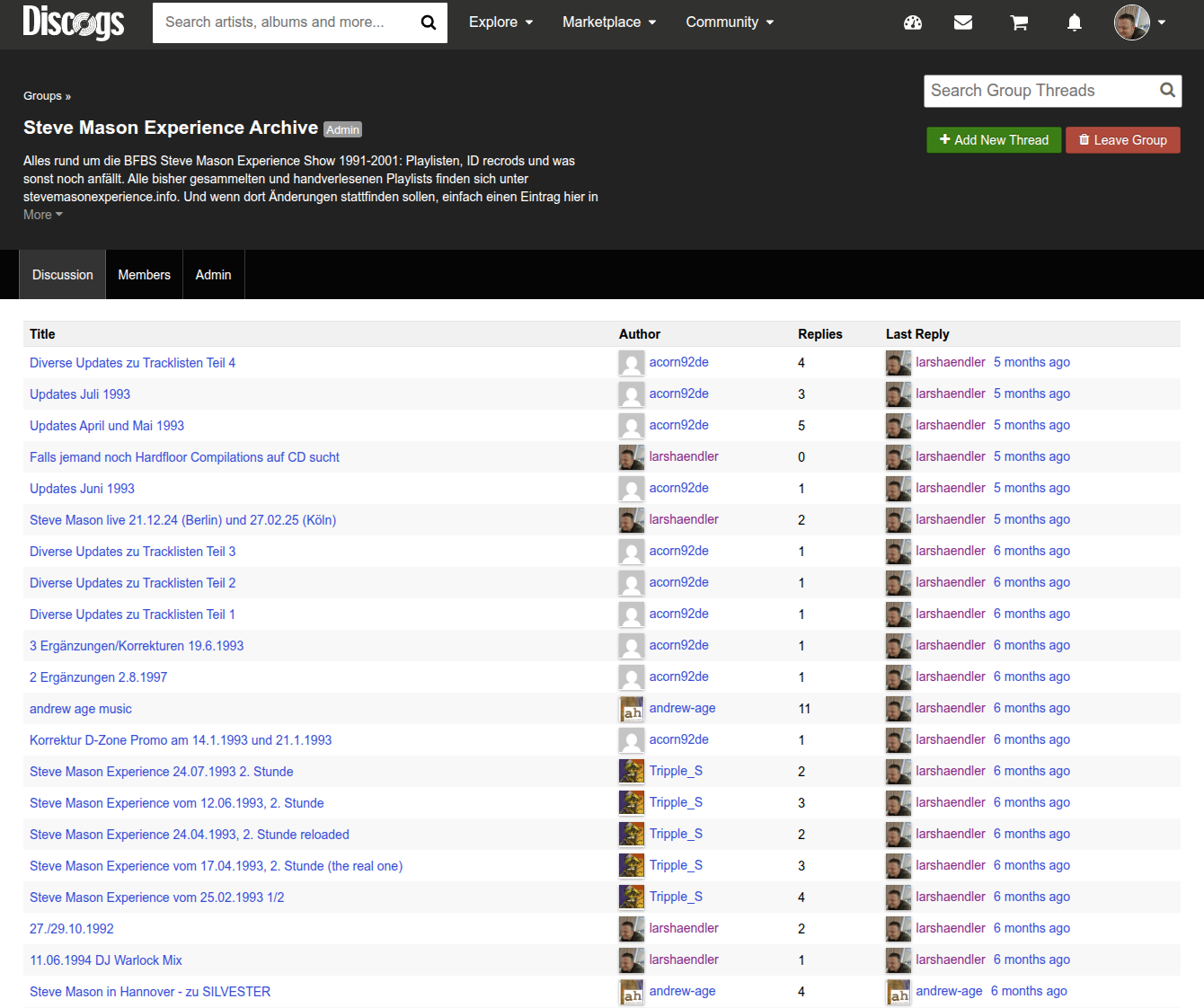Viewport: 1204px width, 1008px height.
Task: Click reply count 11 in andrew age music row
Action: [804, 709]
